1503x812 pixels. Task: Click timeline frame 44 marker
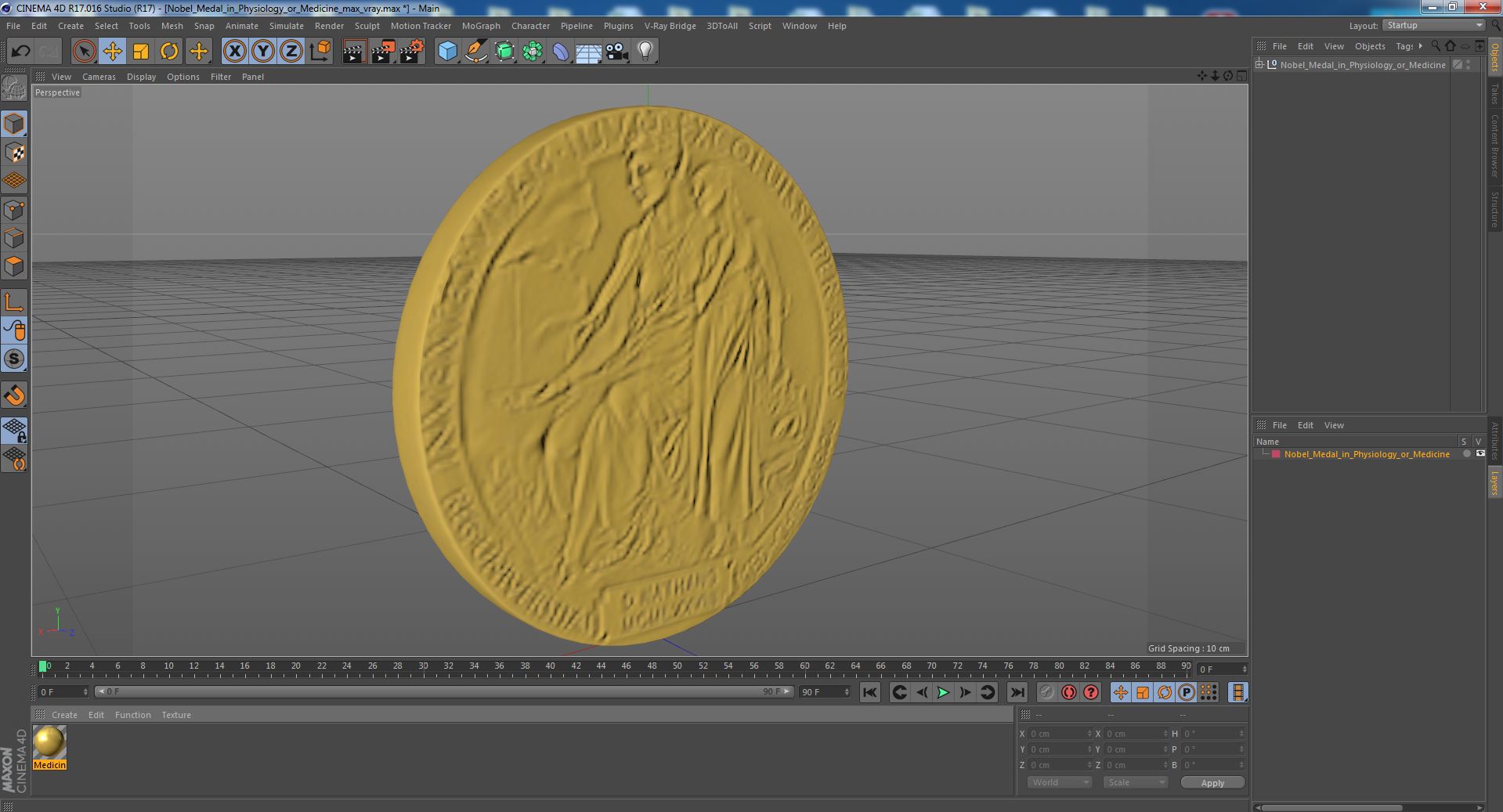click(x=601, y=666)
